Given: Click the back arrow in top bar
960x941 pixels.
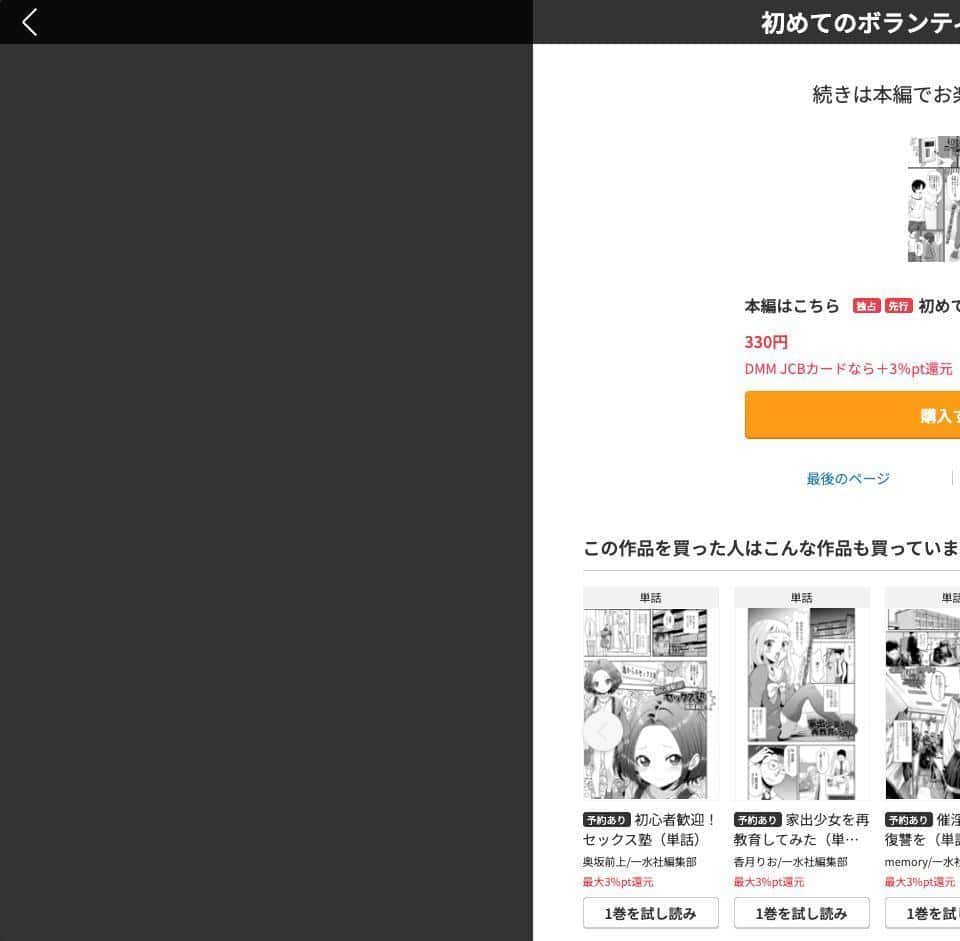Looking at the screenshot, I should pyautogui.click(x=30, y=22).
